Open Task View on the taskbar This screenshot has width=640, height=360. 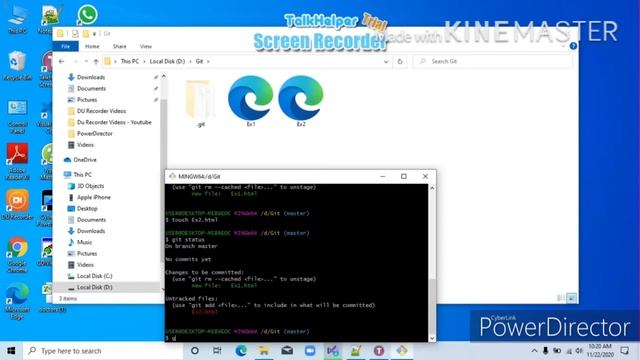point(217,351)
